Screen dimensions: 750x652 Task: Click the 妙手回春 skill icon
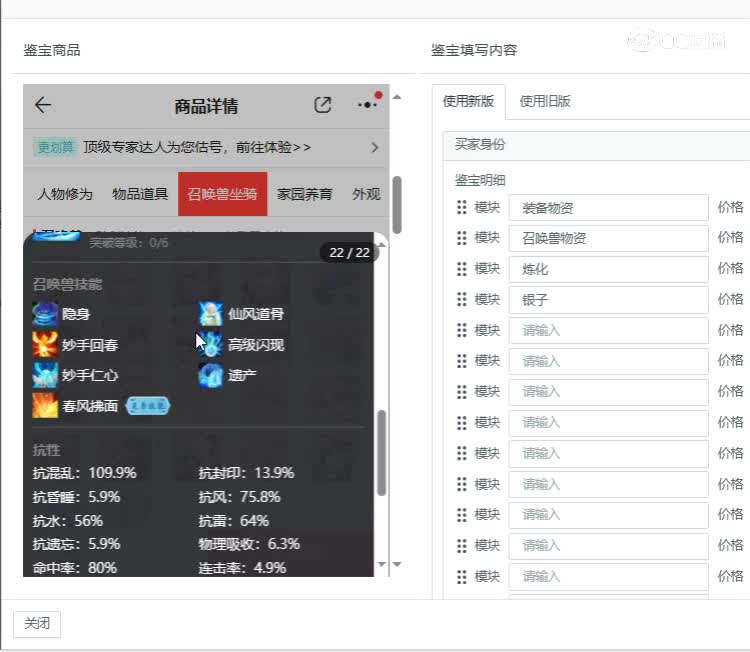(x=45, y=344)
